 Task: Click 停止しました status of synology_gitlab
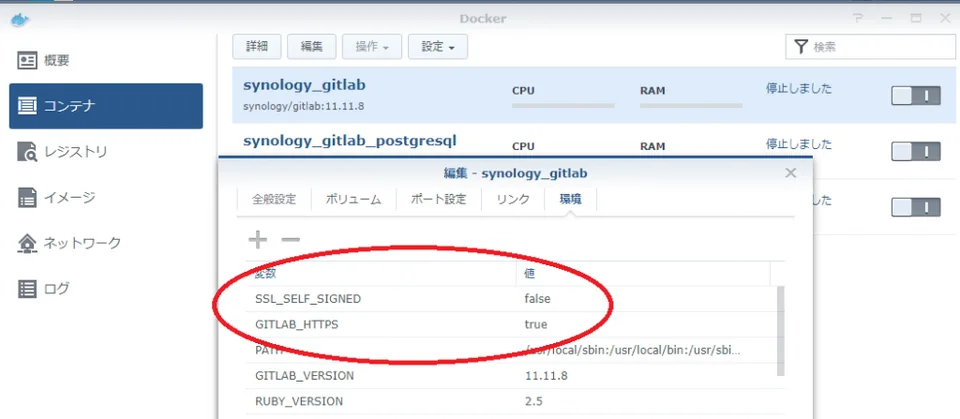pyautogui.click(x=799, y=88)
